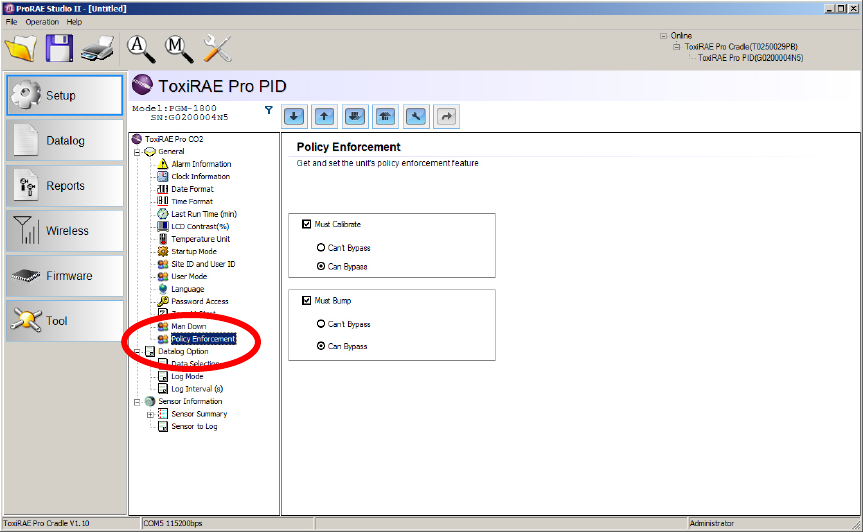Collapse the Online device tree
The height and width of the screenshot is (532, 863).
[663, 36]
